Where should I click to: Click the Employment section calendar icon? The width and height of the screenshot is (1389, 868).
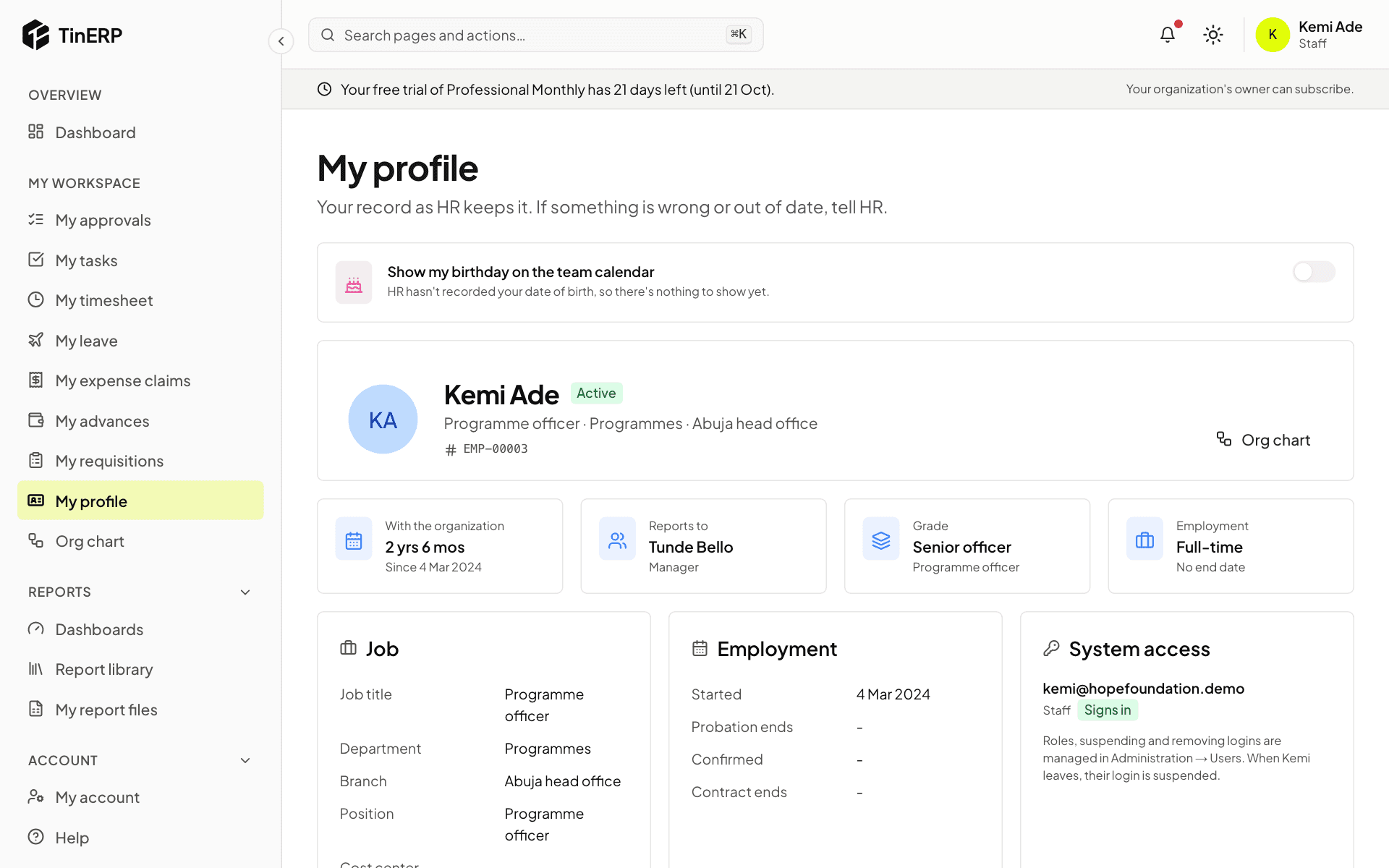tap(700, 648)
